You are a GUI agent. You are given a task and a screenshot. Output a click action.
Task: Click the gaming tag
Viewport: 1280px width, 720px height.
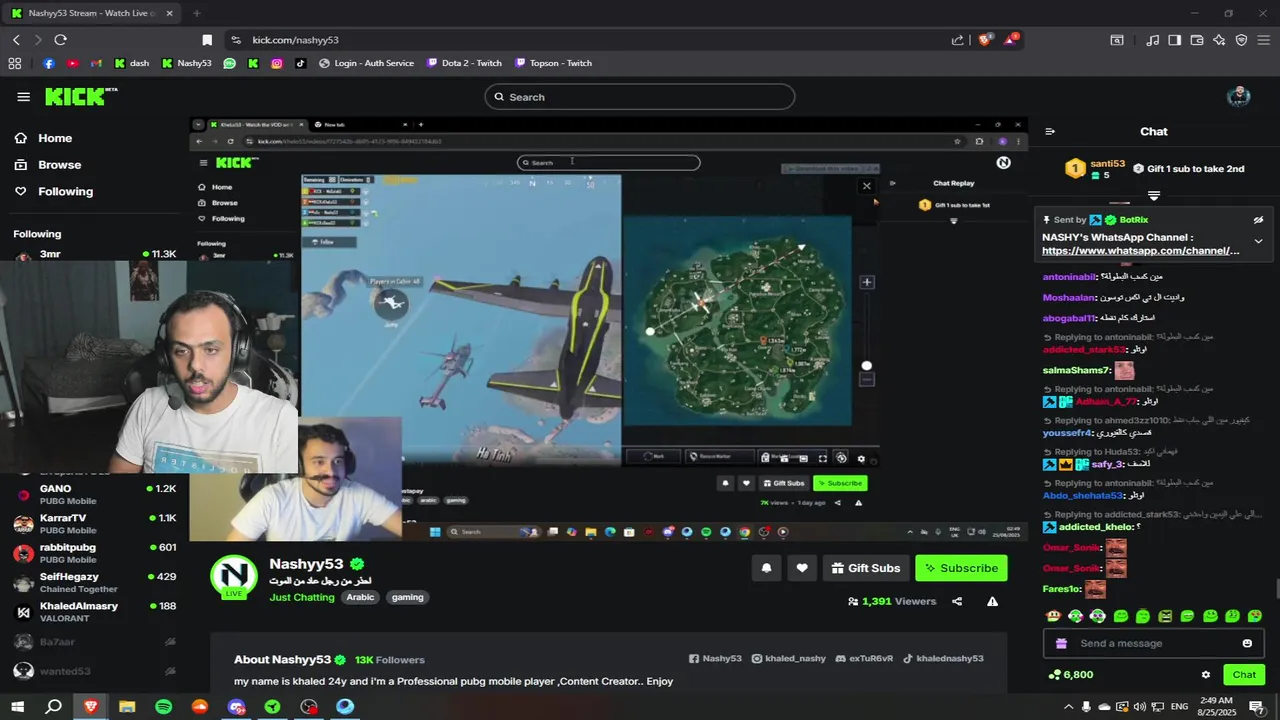pyautogui.click(x=407, y=597)
